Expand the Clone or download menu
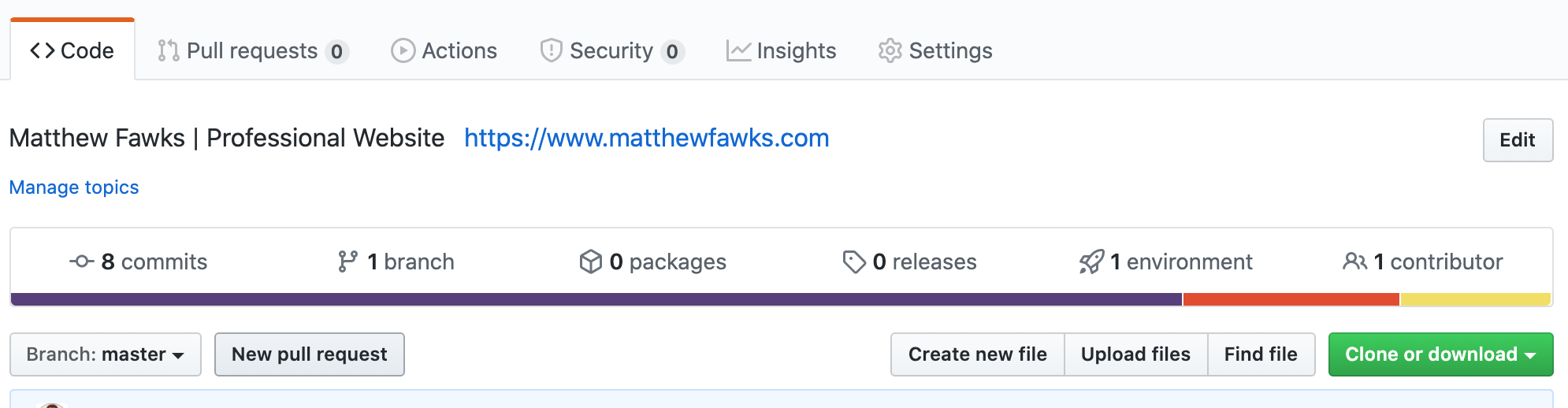This screenshot has height=408, width=1568. [x=1440, y=354]
